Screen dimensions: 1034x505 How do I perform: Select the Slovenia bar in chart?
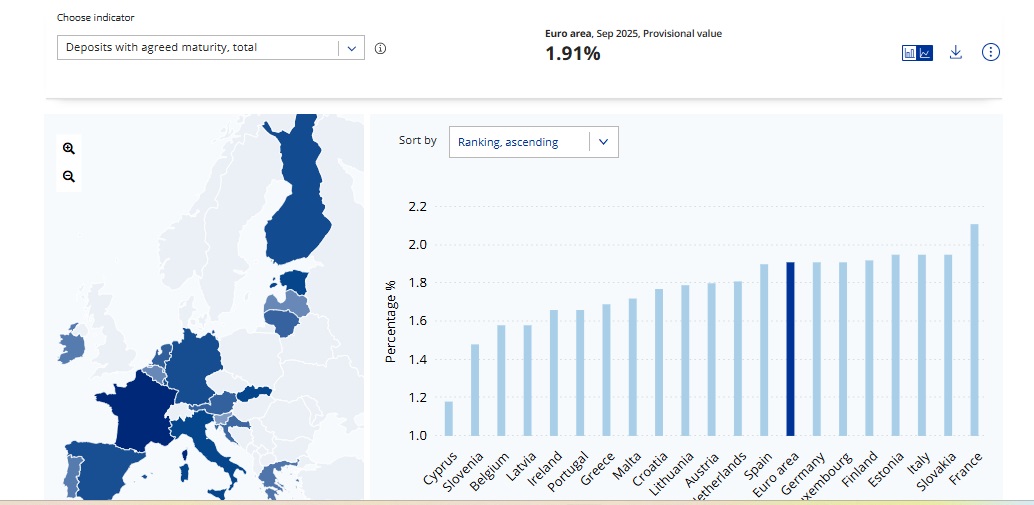tap(475, 390)
